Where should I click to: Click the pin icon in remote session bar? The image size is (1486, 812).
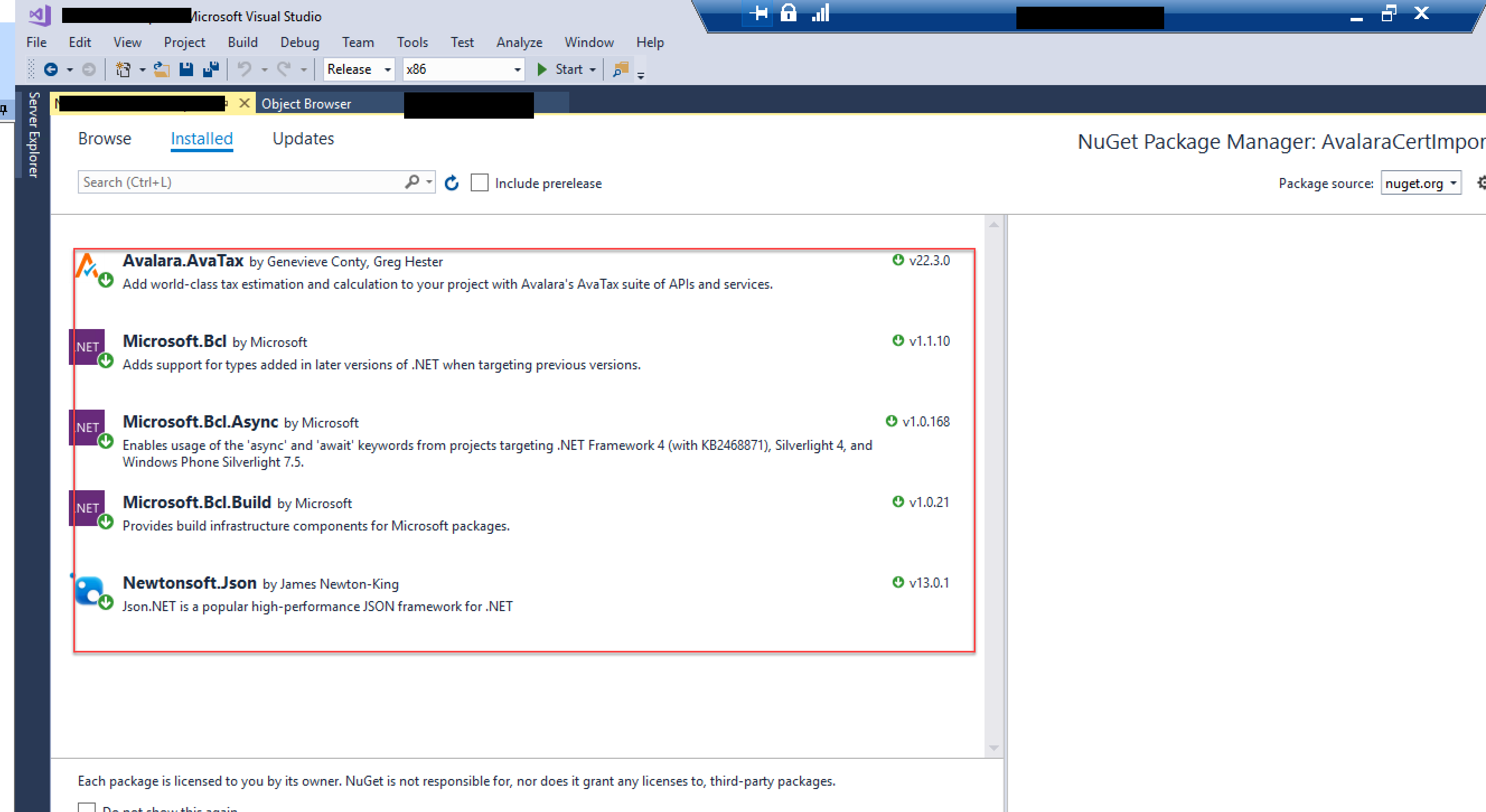(x=758, y=13)
